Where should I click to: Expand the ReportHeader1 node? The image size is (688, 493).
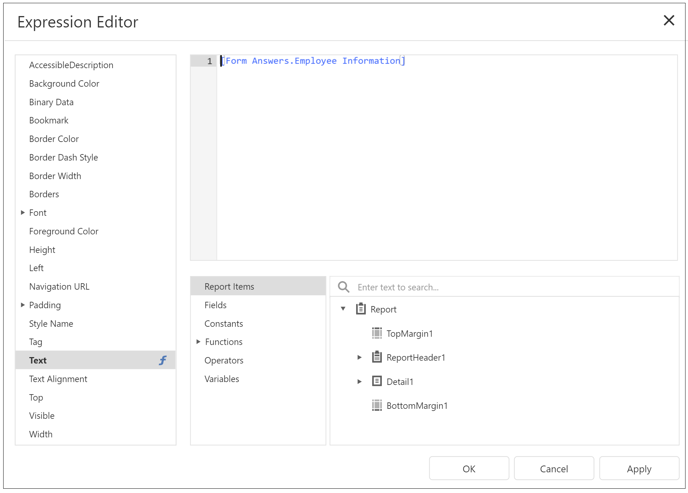pyautogui.click(x=359, y=357)
